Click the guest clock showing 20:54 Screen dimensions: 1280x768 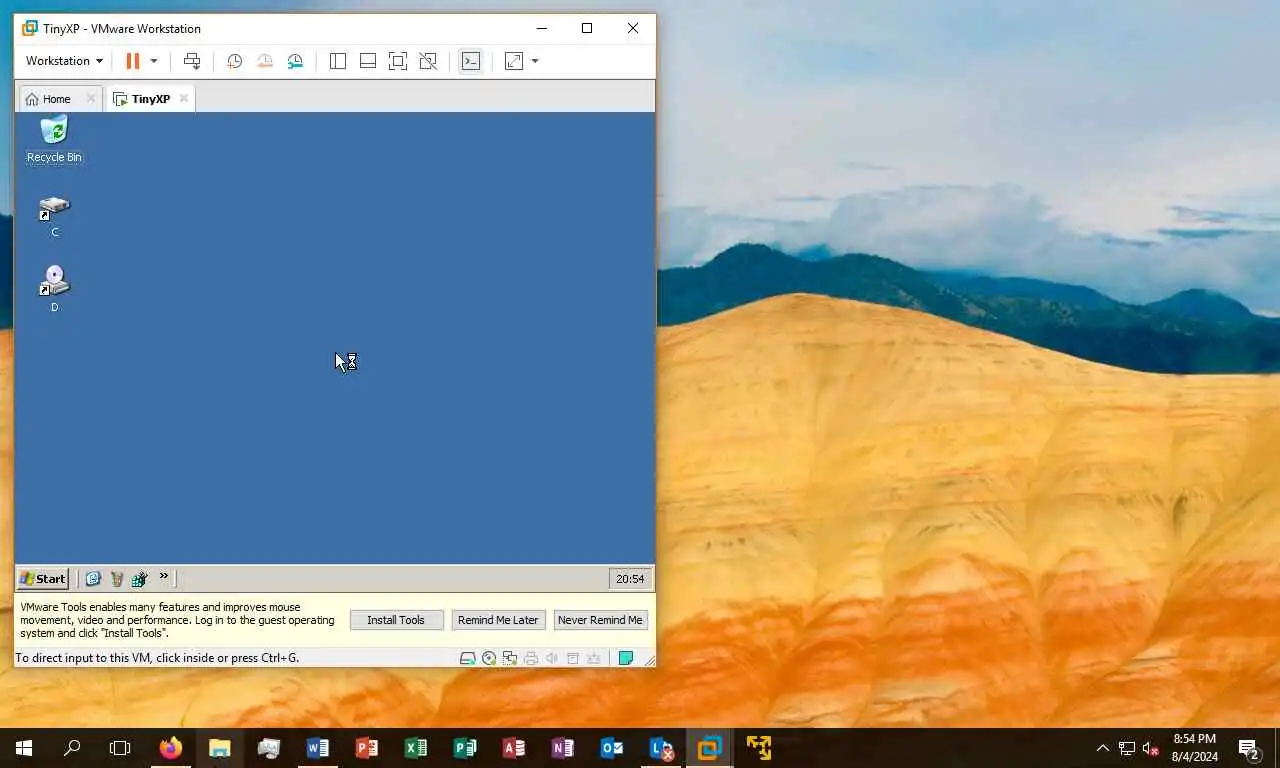tap(630, 578)
